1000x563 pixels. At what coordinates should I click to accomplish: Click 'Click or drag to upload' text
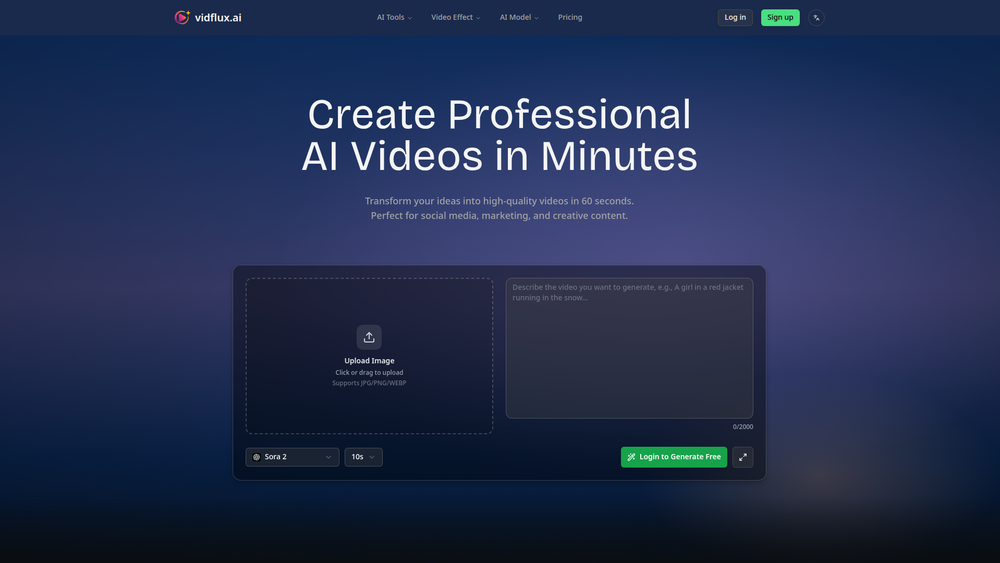(369, 372)
